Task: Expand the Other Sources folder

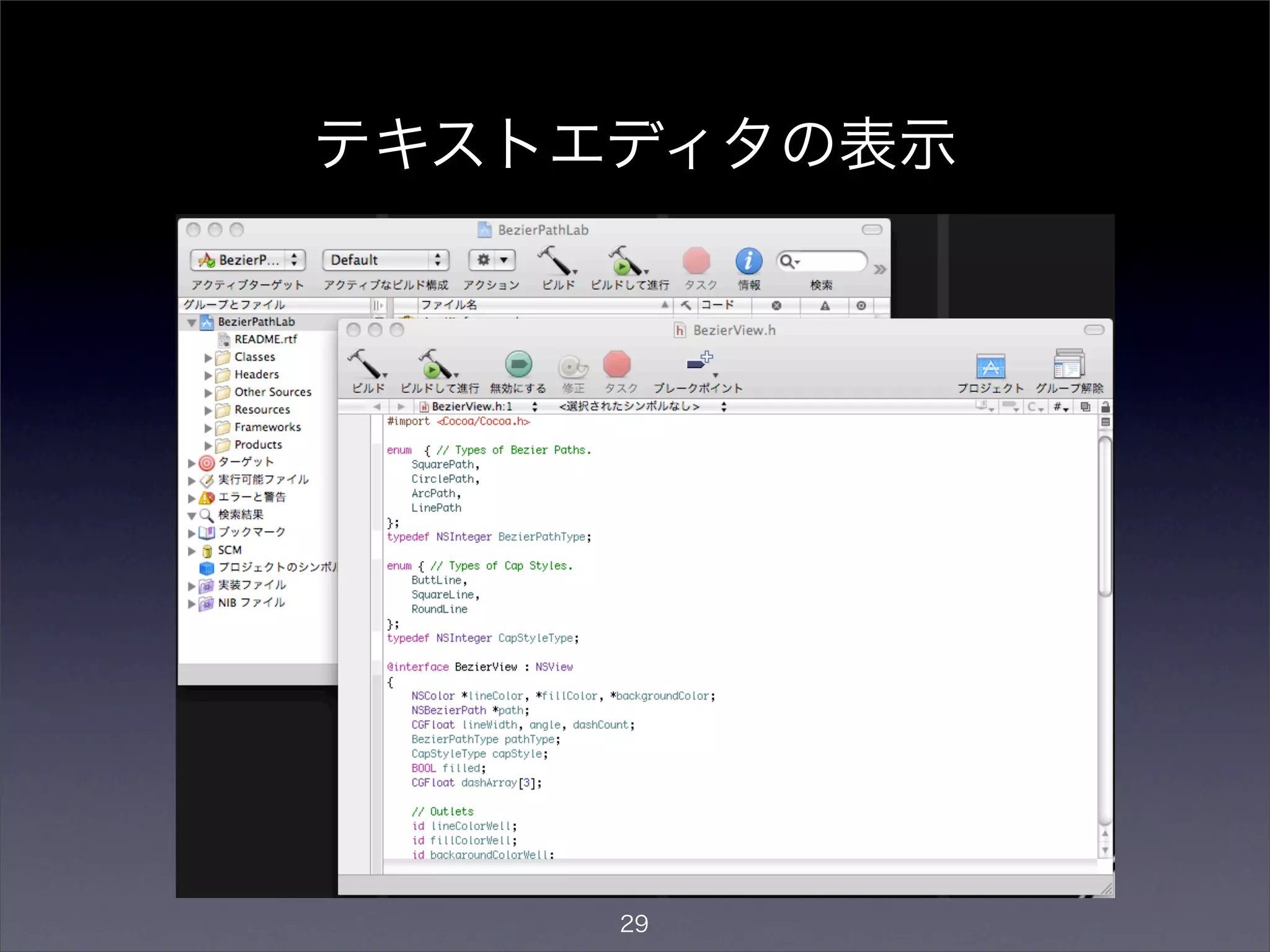Action: (x=208, y=392)
